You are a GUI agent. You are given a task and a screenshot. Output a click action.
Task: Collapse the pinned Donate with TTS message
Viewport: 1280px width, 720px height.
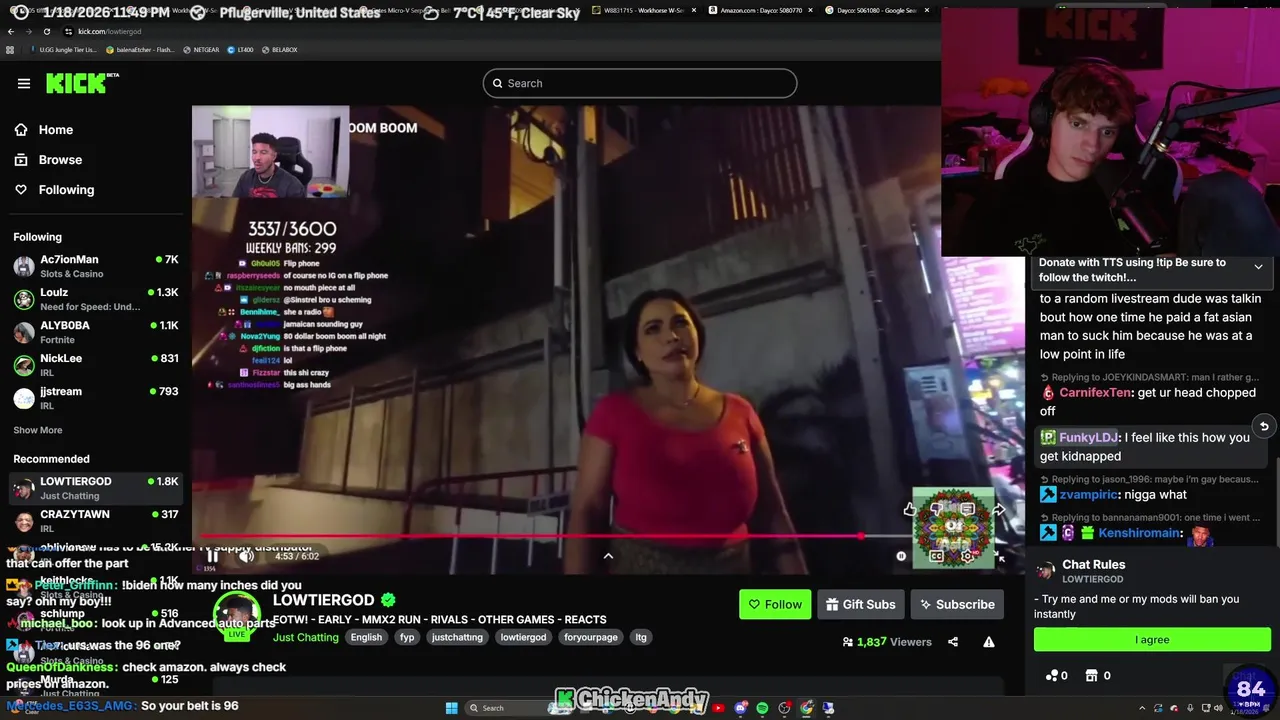pos(1258,267)
